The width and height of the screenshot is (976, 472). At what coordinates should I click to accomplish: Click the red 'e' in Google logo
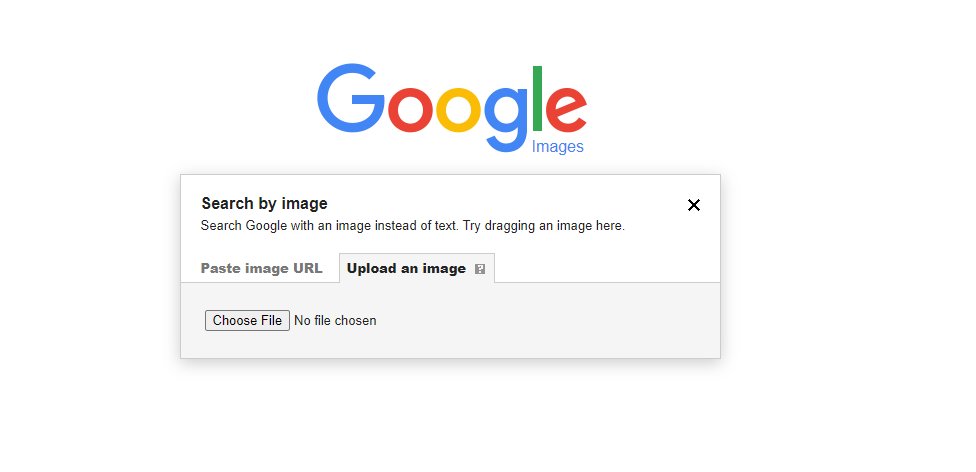coord(566,110)
